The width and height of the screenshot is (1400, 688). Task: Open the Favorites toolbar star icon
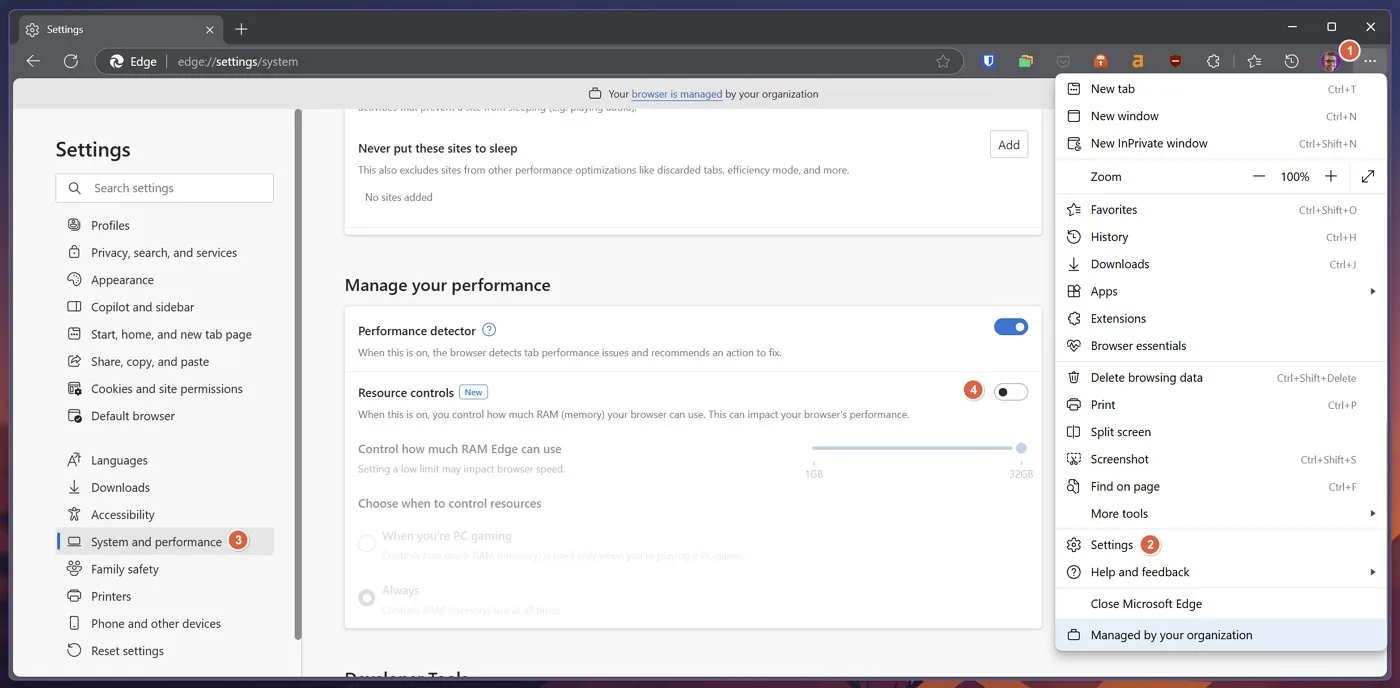click(1254, 61)
